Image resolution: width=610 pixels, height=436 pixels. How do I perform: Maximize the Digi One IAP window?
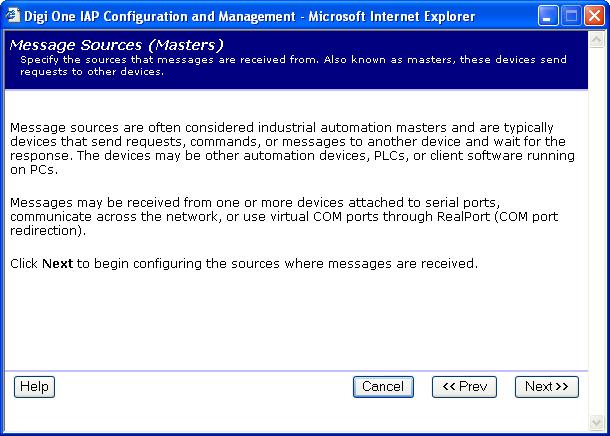point(571,15)
